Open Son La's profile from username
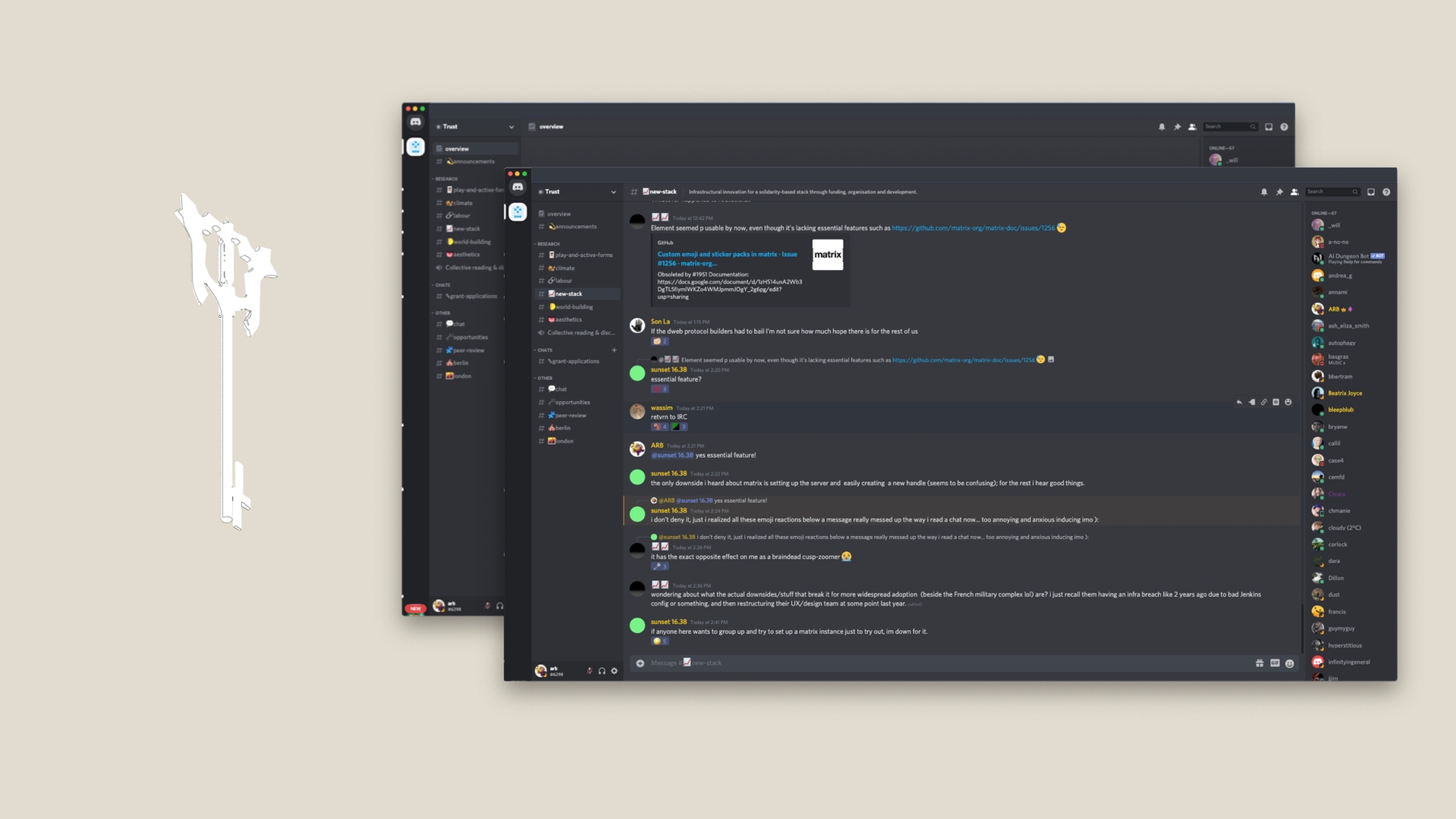Viewport: 1456px width, 819px height. pyautogui.click(x=660, y=322)
